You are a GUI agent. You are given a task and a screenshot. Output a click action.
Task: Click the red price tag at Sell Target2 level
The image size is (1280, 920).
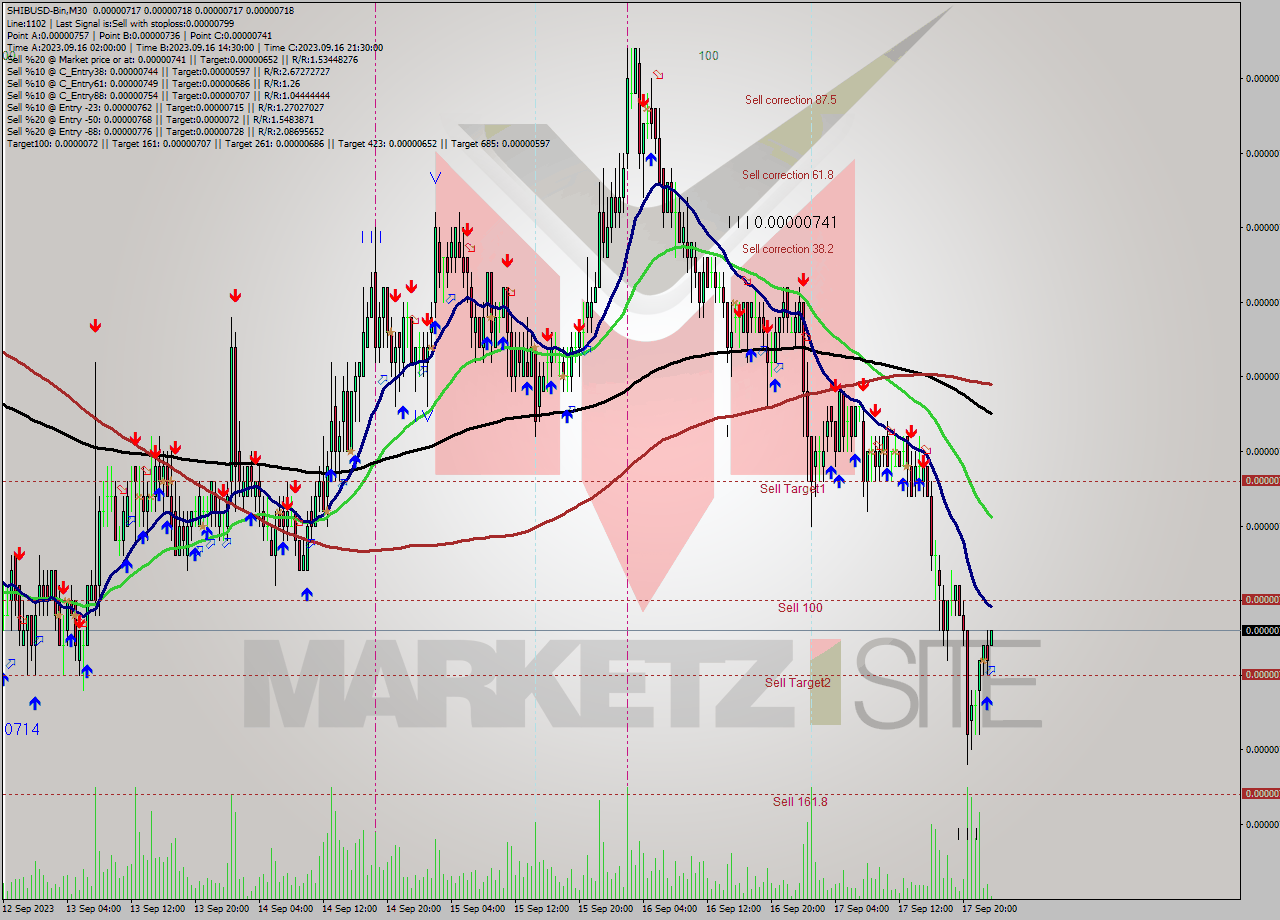1260,675
